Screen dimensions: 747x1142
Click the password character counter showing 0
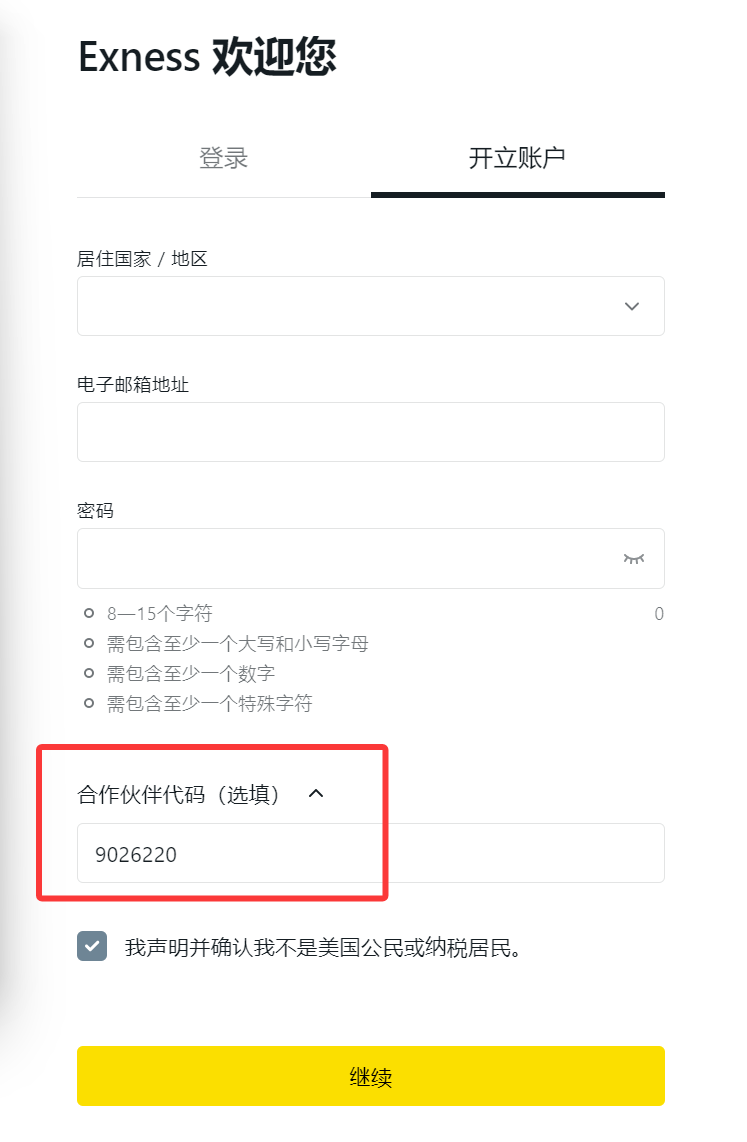click(658, 613)
